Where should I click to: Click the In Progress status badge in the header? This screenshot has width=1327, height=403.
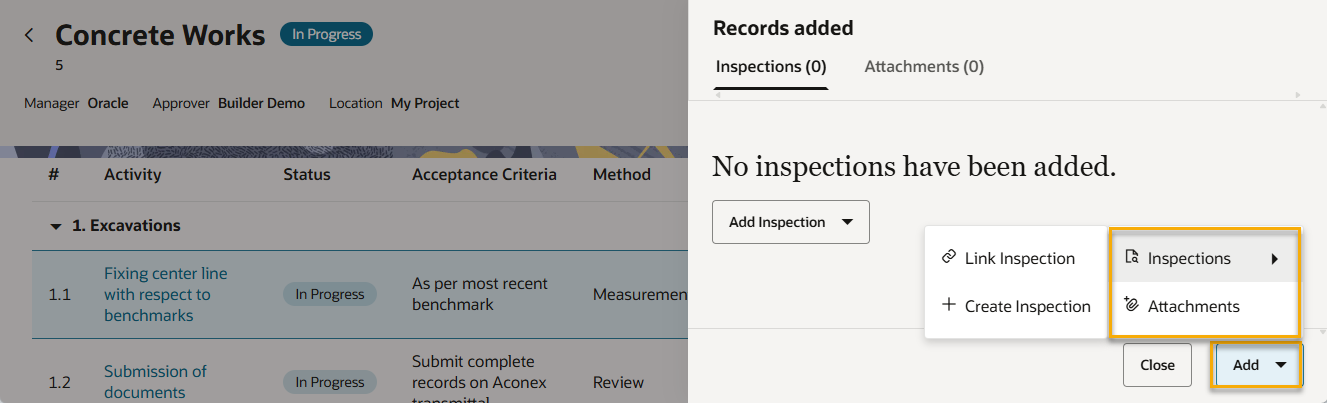click(x=326, y=35)
